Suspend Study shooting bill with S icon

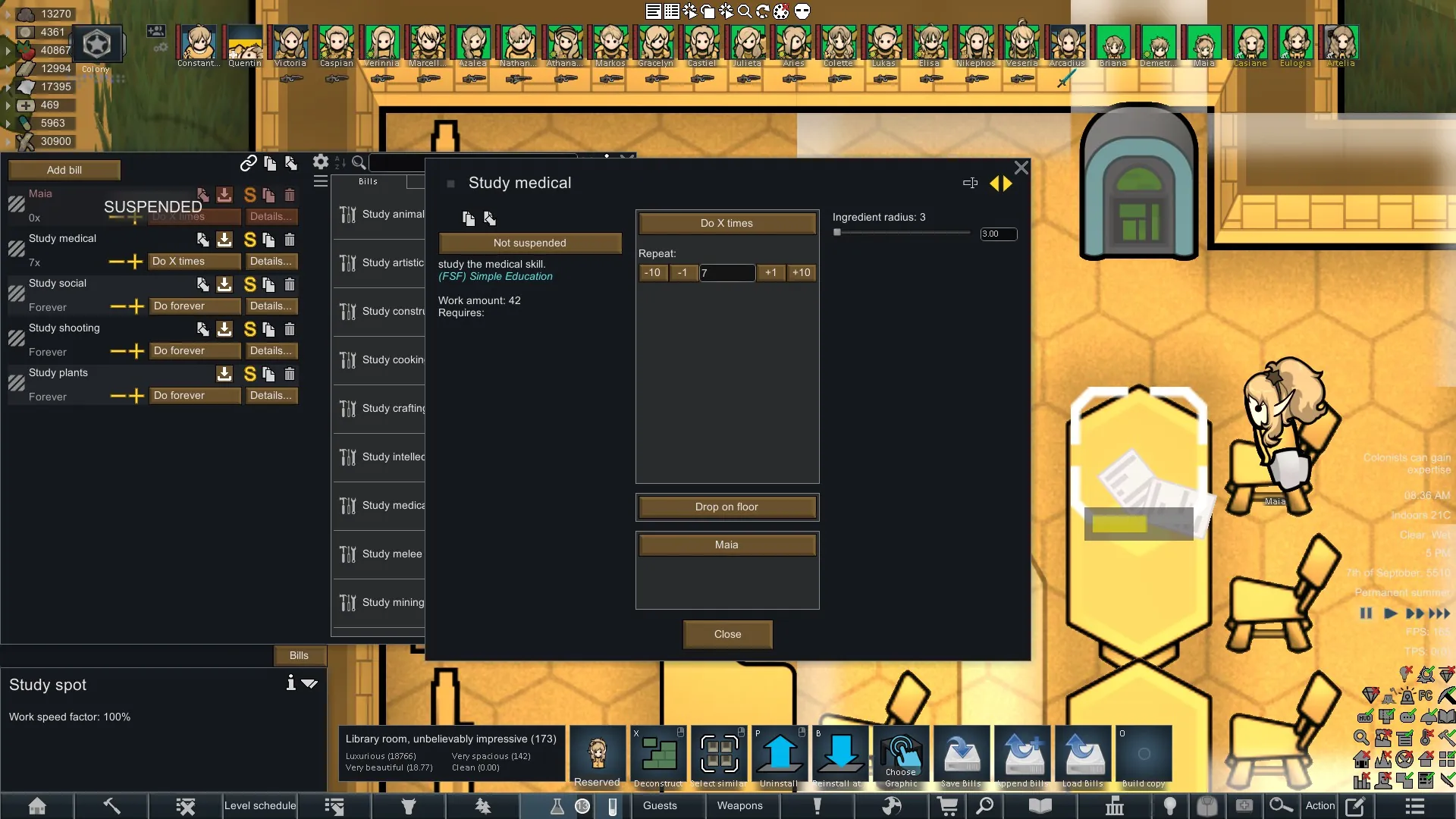(249, 329)
